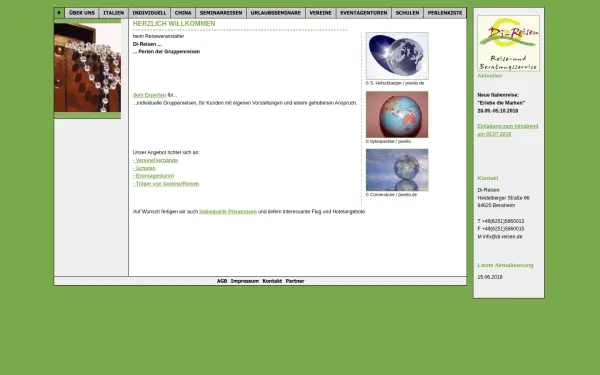Click the 'Neue Italienreise' announcement text
Screen dimensions: 600x375
coord(498,95)
